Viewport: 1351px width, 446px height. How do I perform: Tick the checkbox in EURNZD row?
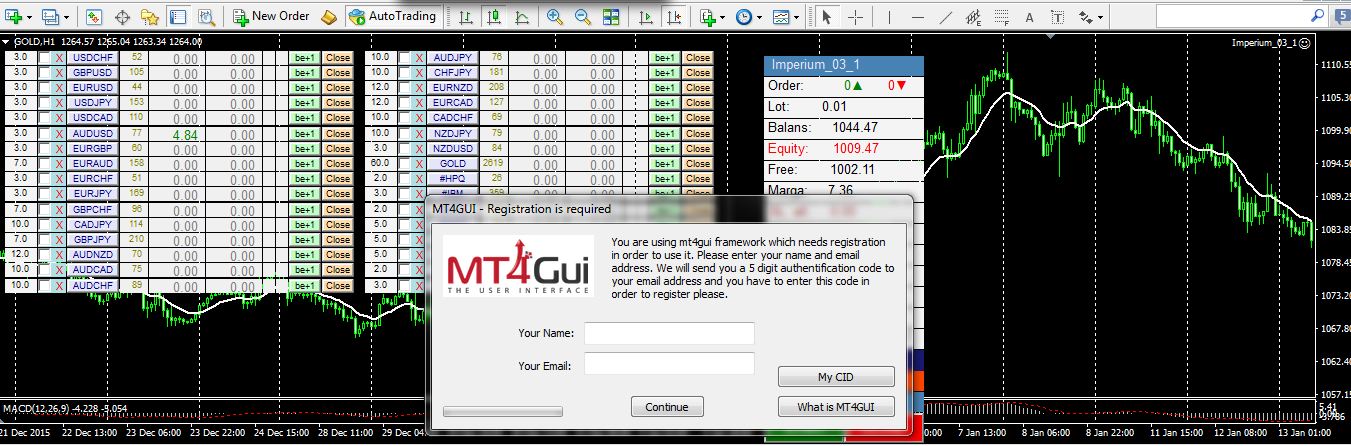tap(404, 88)
